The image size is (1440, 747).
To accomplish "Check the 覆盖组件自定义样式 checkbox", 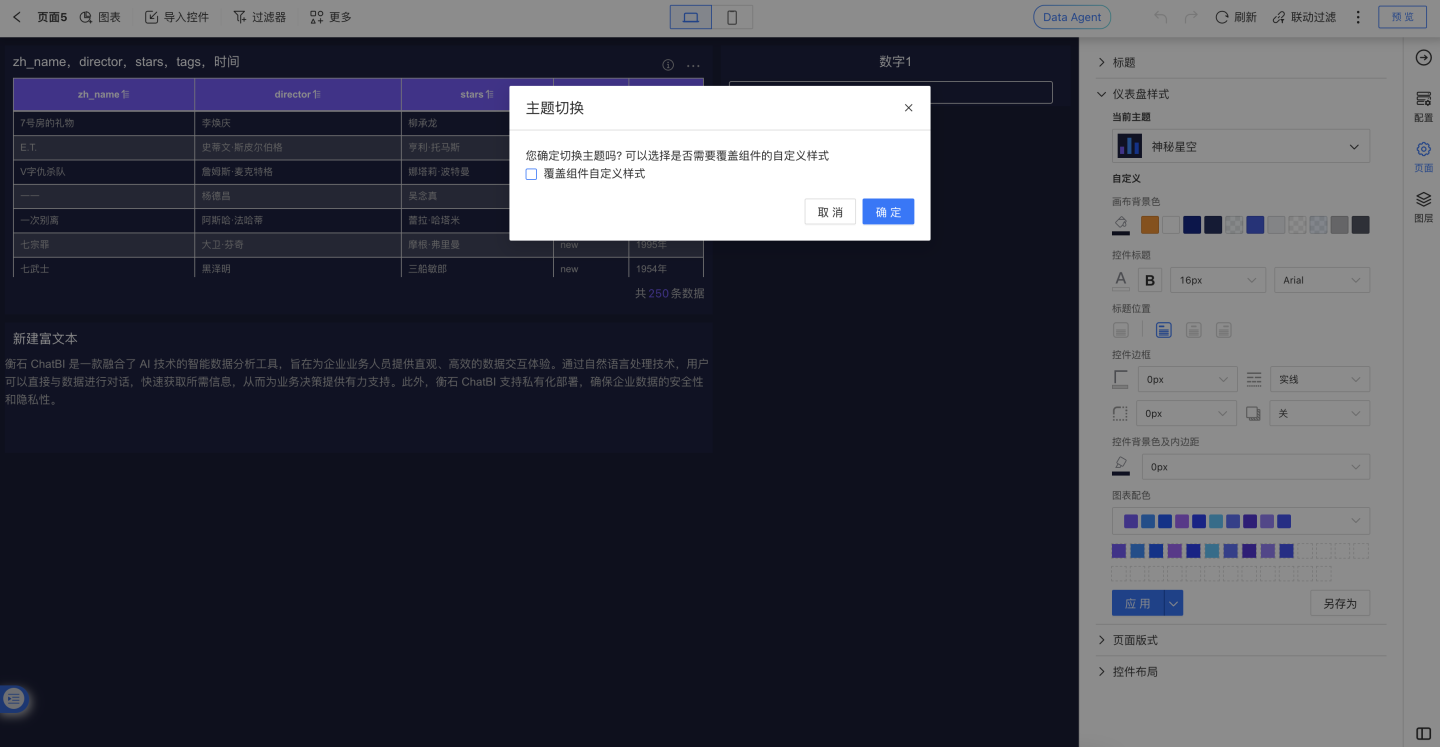I will click(532, 174).
